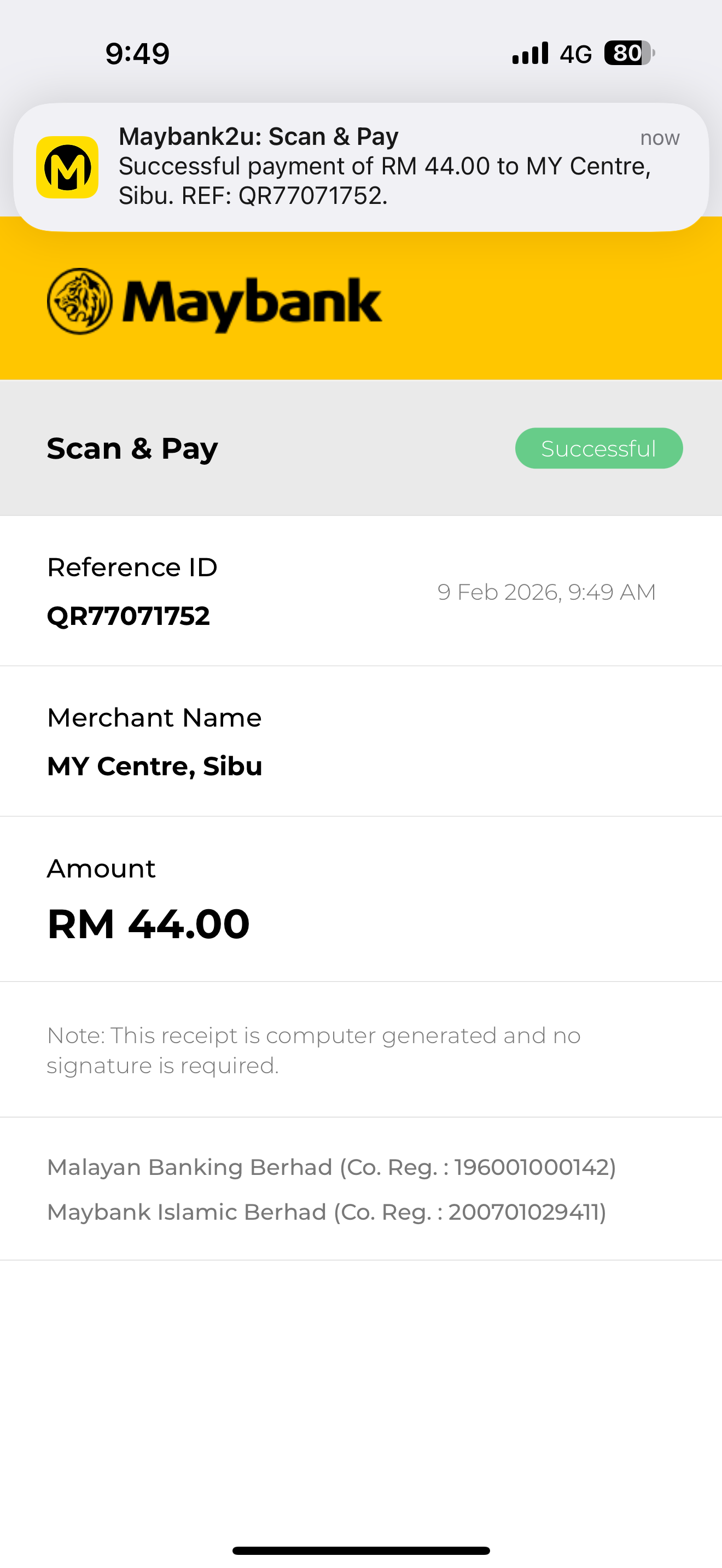The height and width of the screenshot is (1568, 722).
Task: Tap the notification's "now" timestamp
Action: (x=659, y=138)
